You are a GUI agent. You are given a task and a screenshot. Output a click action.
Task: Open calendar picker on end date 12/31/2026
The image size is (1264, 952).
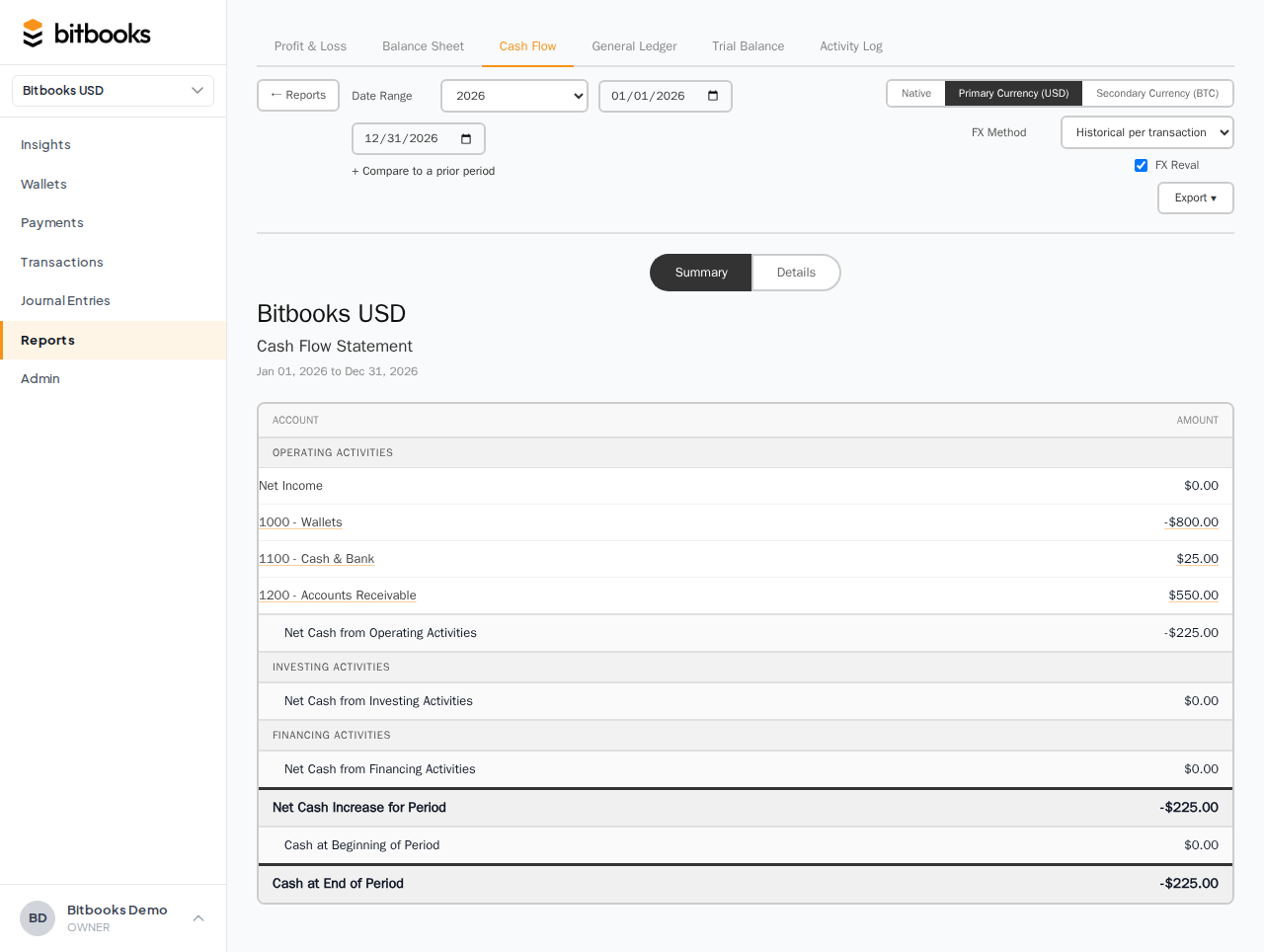pyautogui.click(x=466, y=138)
